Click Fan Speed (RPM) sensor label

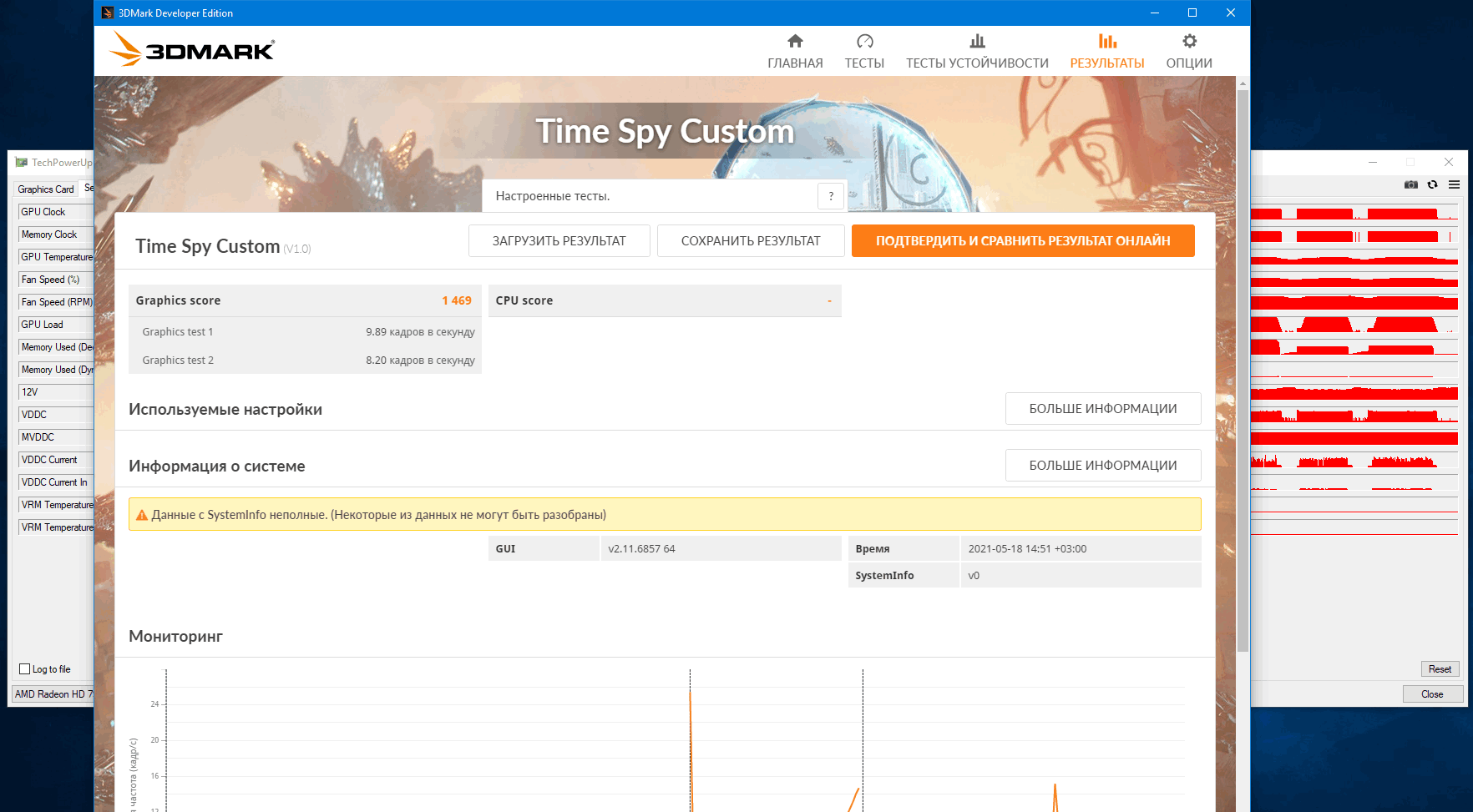point(57,302)
